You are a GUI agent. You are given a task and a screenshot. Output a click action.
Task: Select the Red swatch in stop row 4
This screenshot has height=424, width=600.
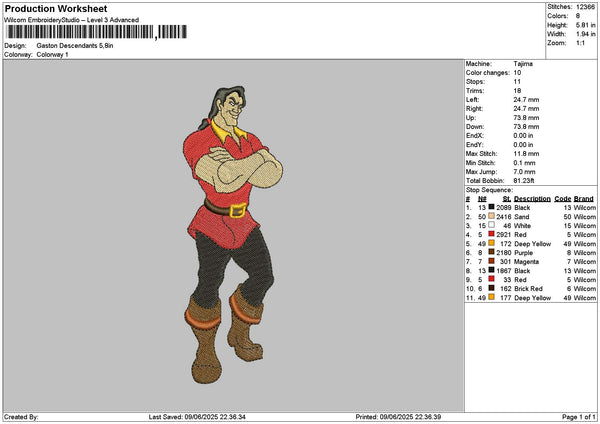pos(491,234)
